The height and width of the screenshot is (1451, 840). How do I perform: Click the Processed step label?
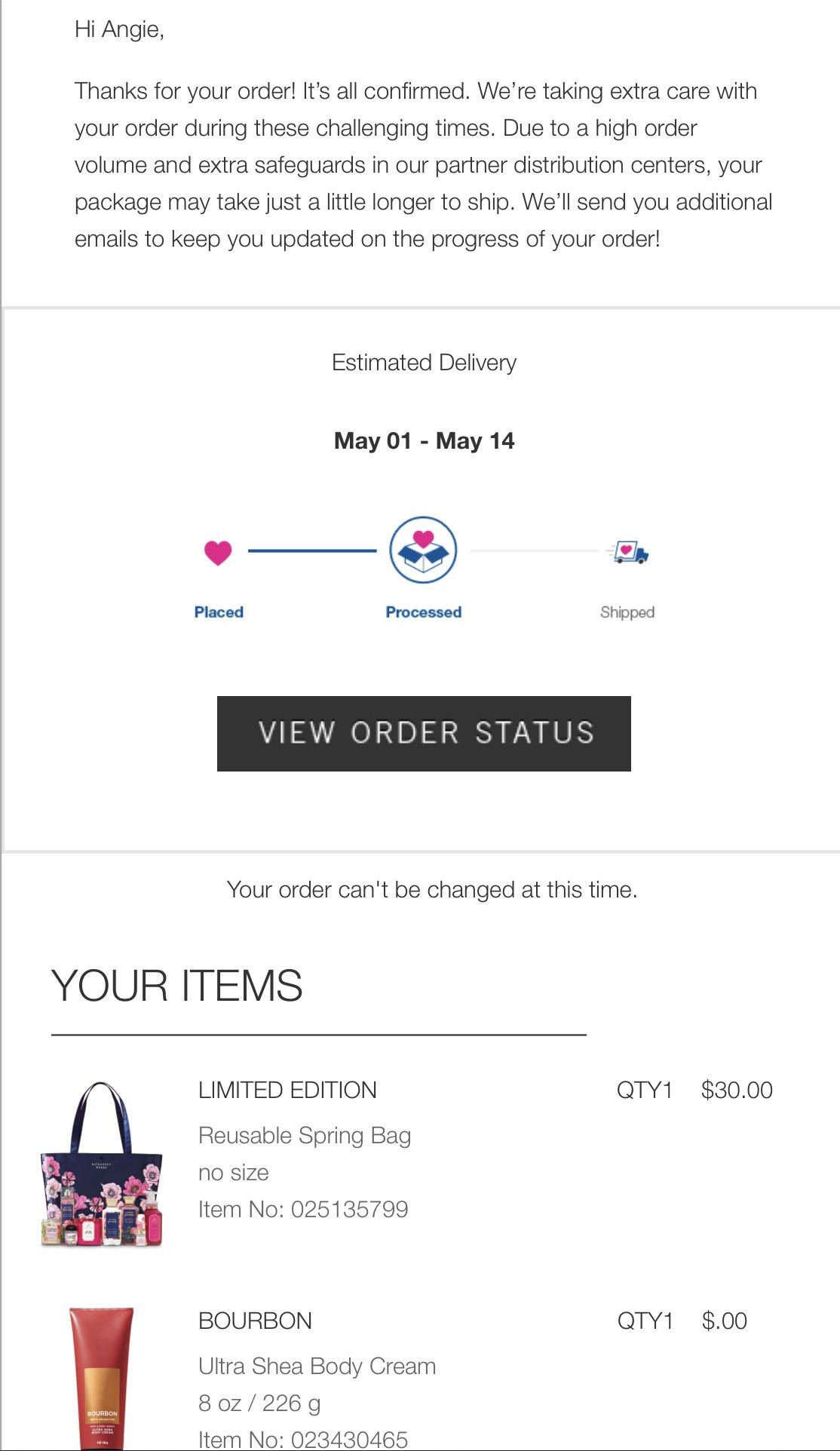click(x=423, y=612)
